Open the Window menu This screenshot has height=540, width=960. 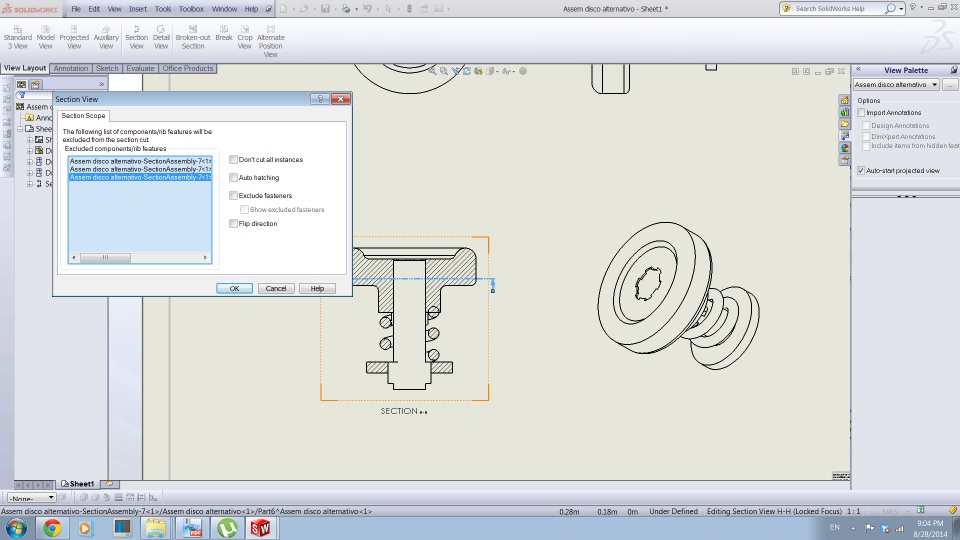coord(224,9)
